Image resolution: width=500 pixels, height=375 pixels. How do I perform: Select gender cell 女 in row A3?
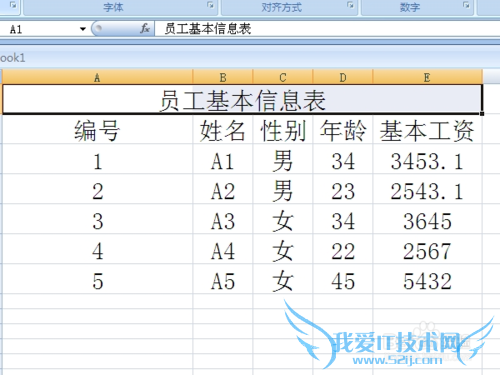pos(283,219)
